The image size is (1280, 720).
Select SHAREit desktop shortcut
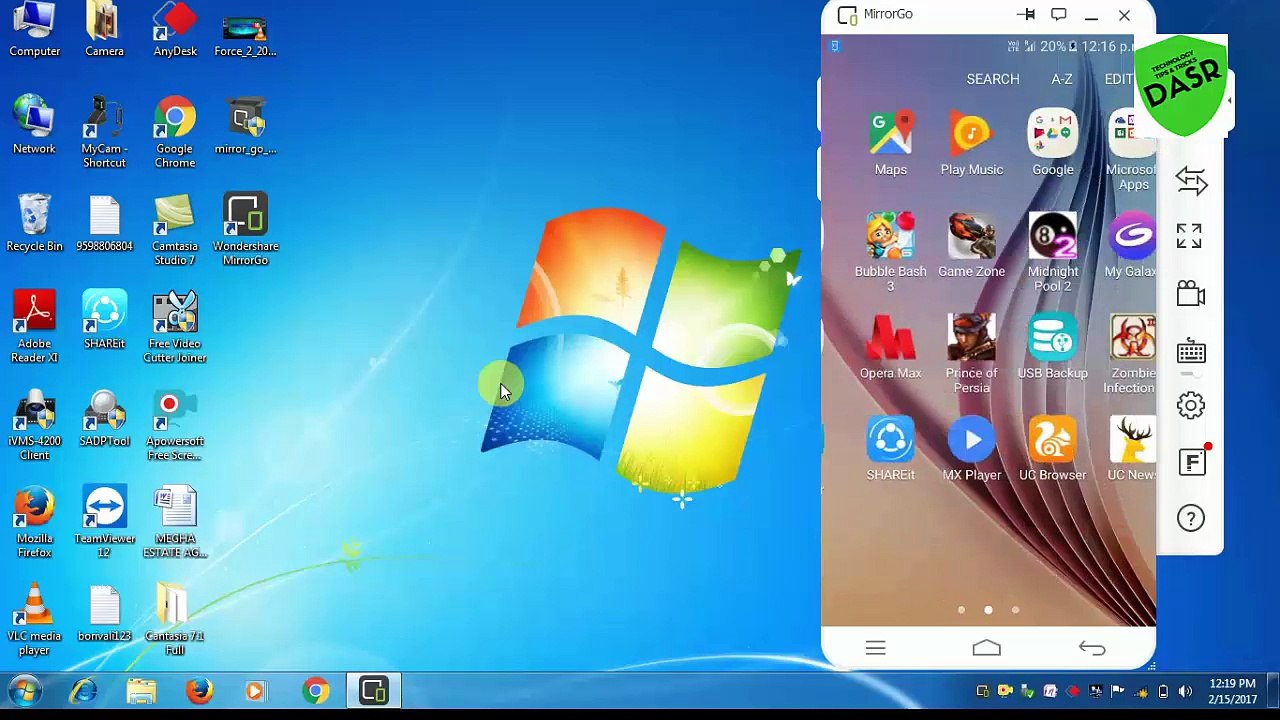click(104, 319)
